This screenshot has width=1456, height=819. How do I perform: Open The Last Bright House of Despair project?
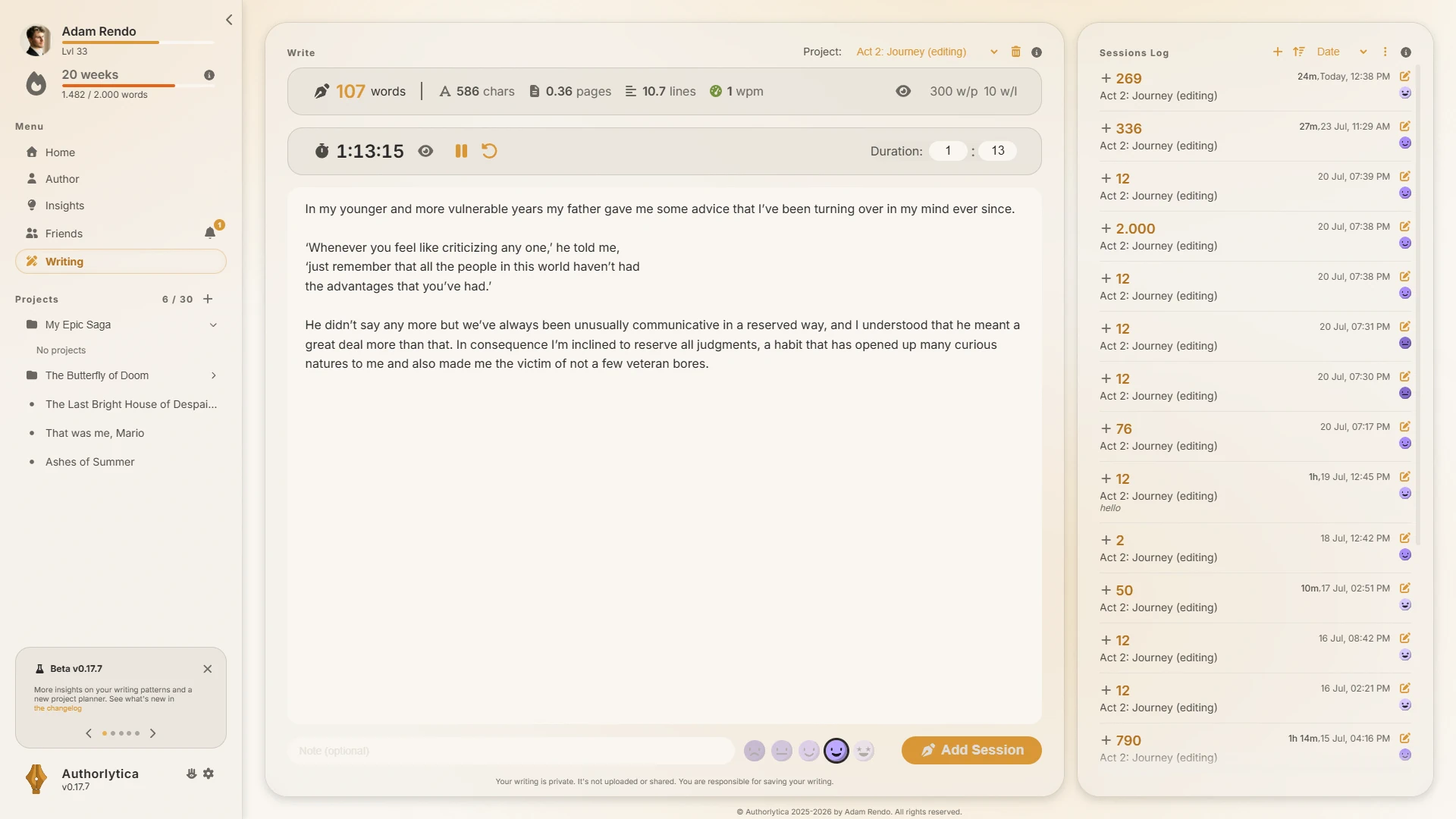[130, 404]
